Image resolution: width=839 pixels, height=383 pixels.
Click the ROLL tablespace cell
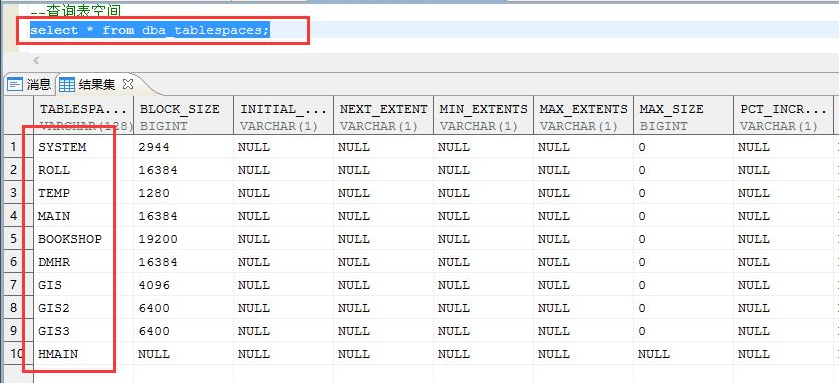pyautogui.click(x=83, y=170)
